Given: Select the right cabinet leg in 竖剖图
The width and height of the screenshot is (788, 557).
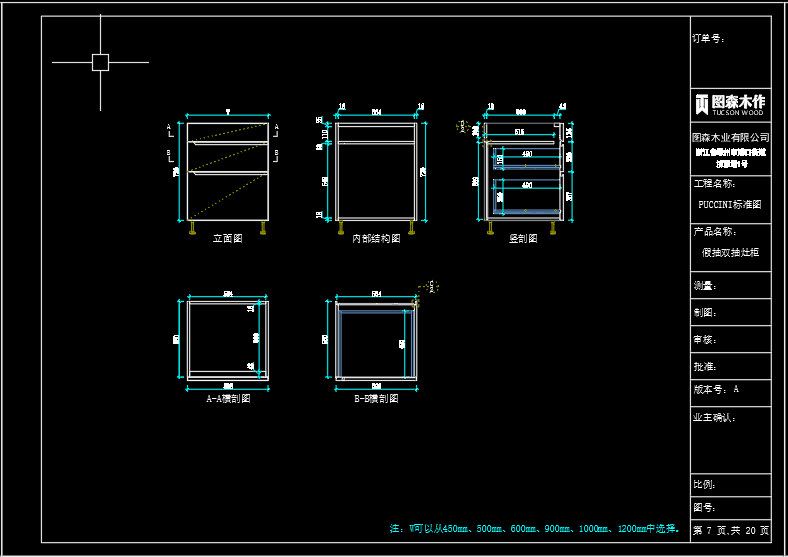Looking at the screenshot, I should click(x=553, y=228).
